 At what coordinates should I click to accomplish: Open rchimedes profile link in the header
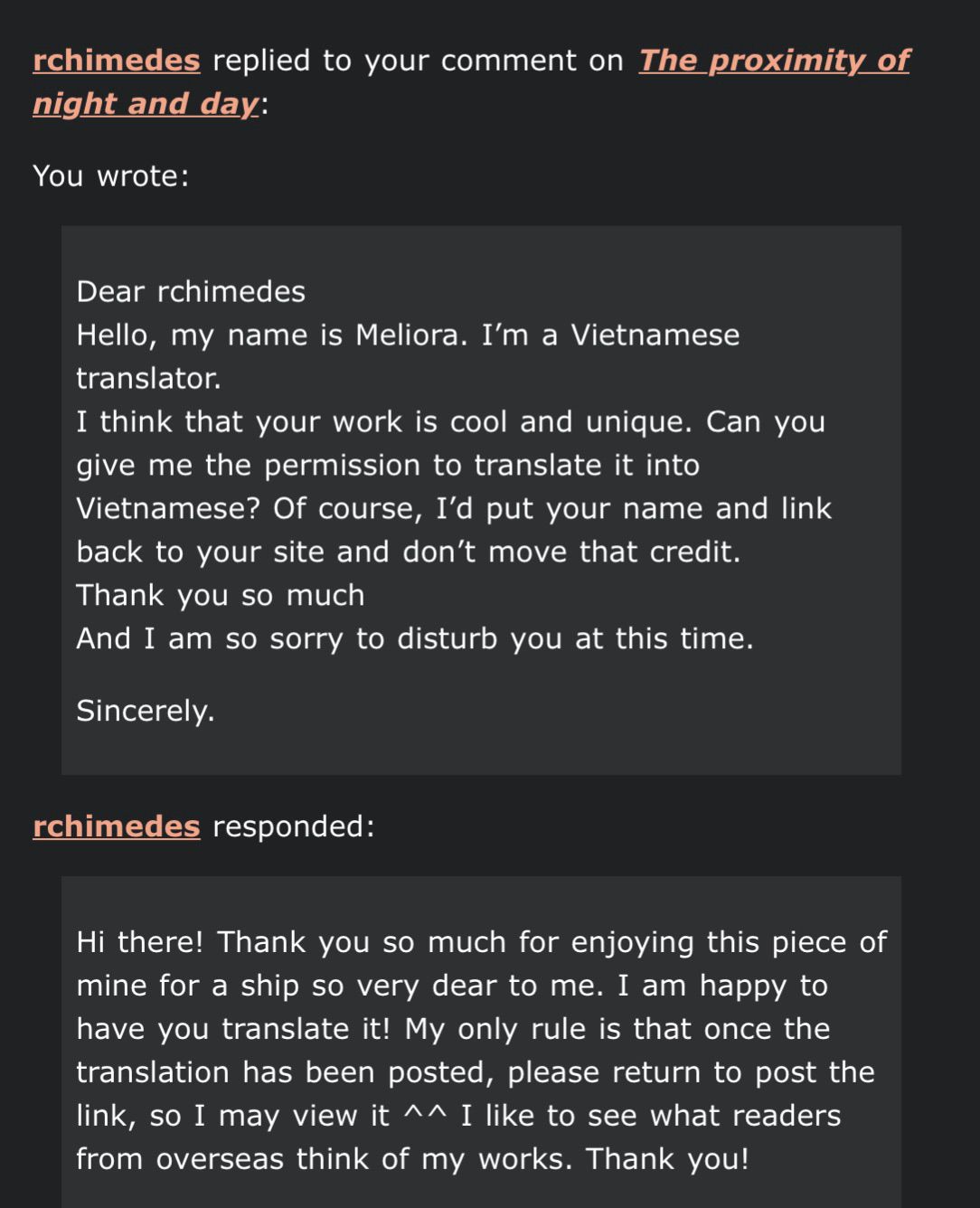click(116, 61)
